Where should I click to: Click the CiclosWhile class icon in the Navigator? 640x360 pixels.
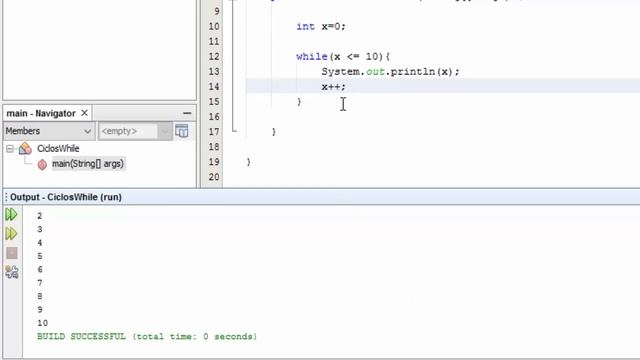tap(25, 149)
